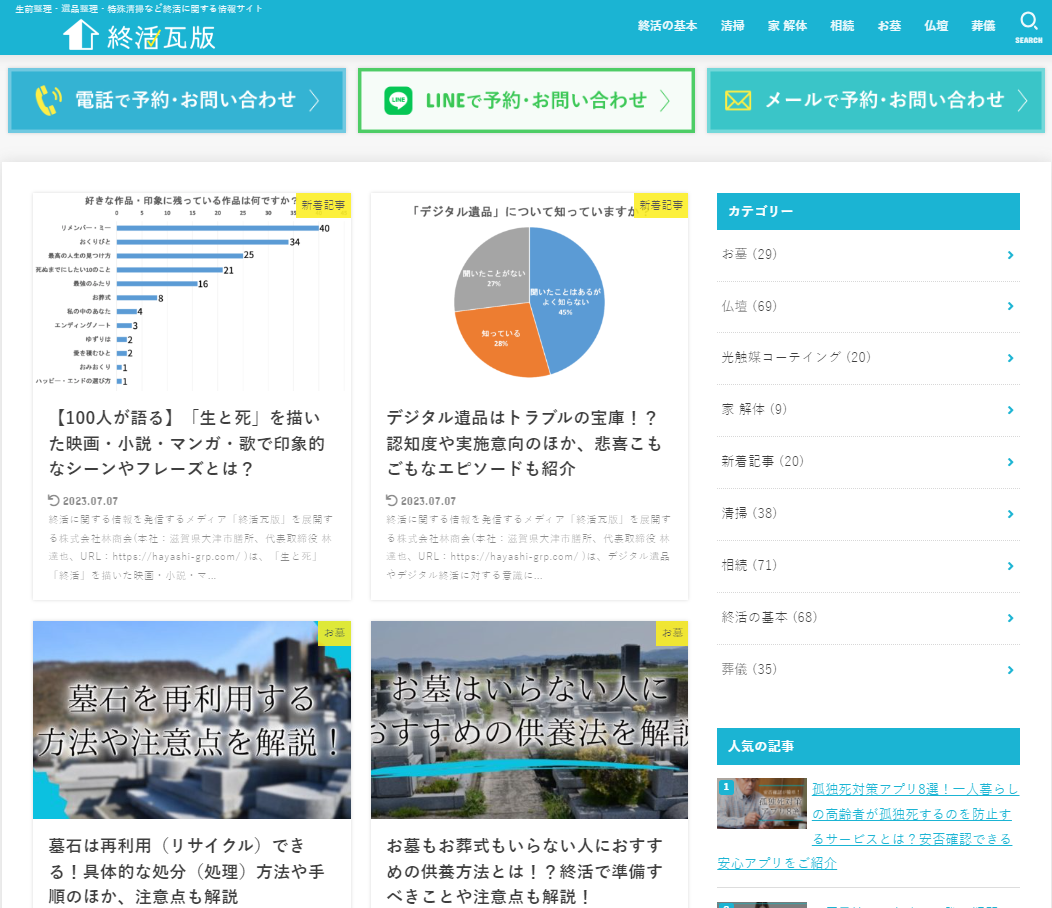The width and height of the screenshot is (1052, 908).
Task: Open the お墓はいらない人に article image
Action: pyautogui.click(x=529, y=719)
